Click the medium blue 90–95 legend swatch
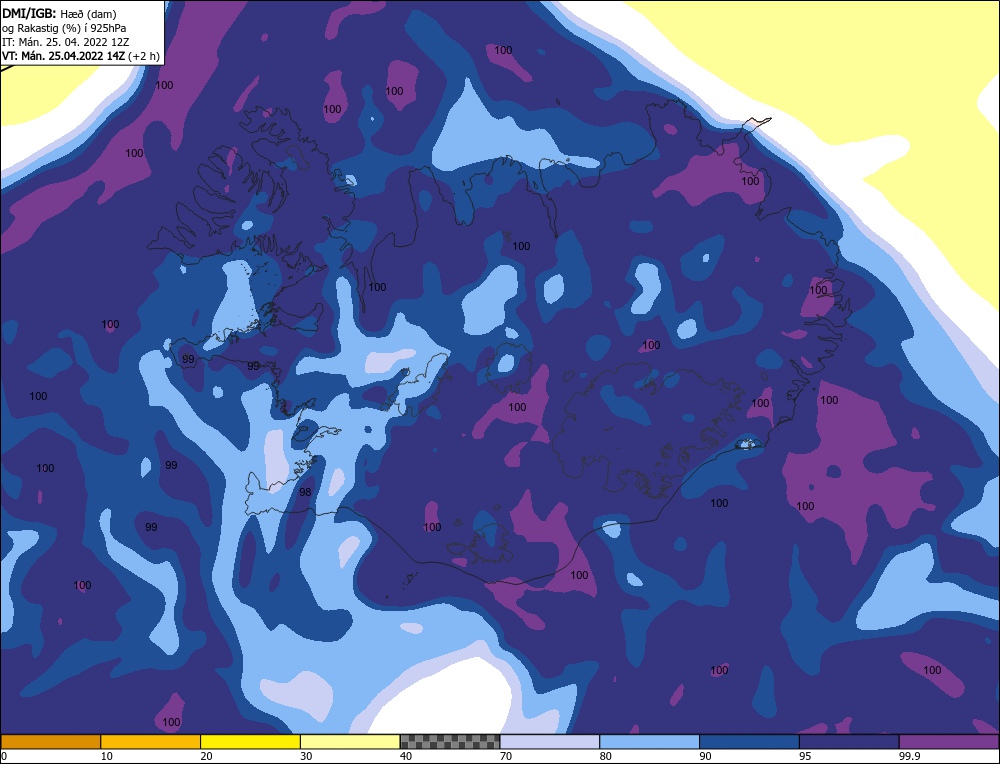Screen dimensions: 1000x764 tap(749, 741)
